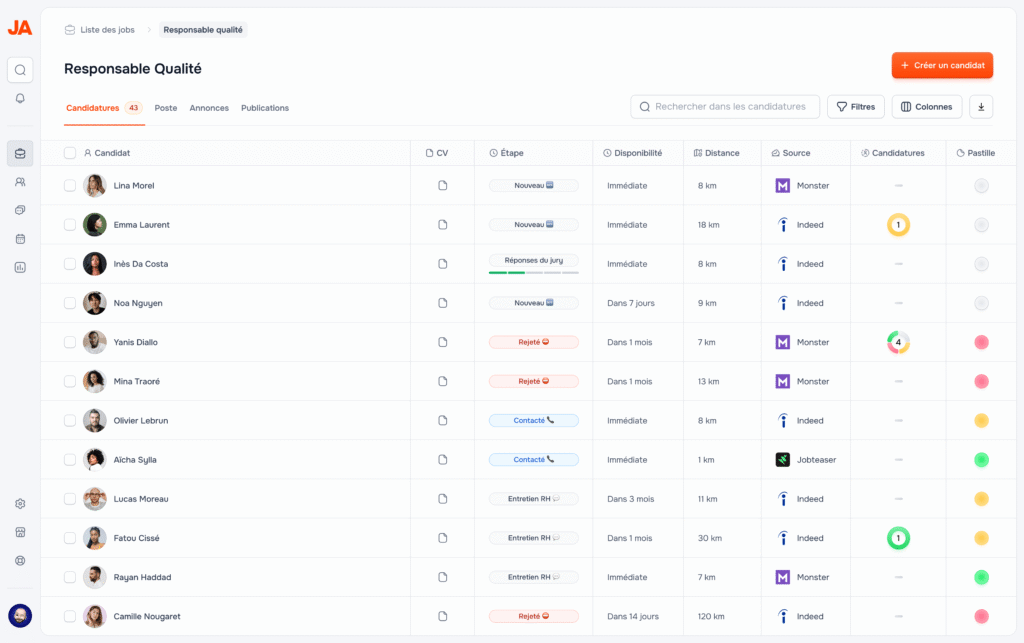
Task: Open the Nouveau stage dropdown for Emma Laurent
Action: click(534, 225)
